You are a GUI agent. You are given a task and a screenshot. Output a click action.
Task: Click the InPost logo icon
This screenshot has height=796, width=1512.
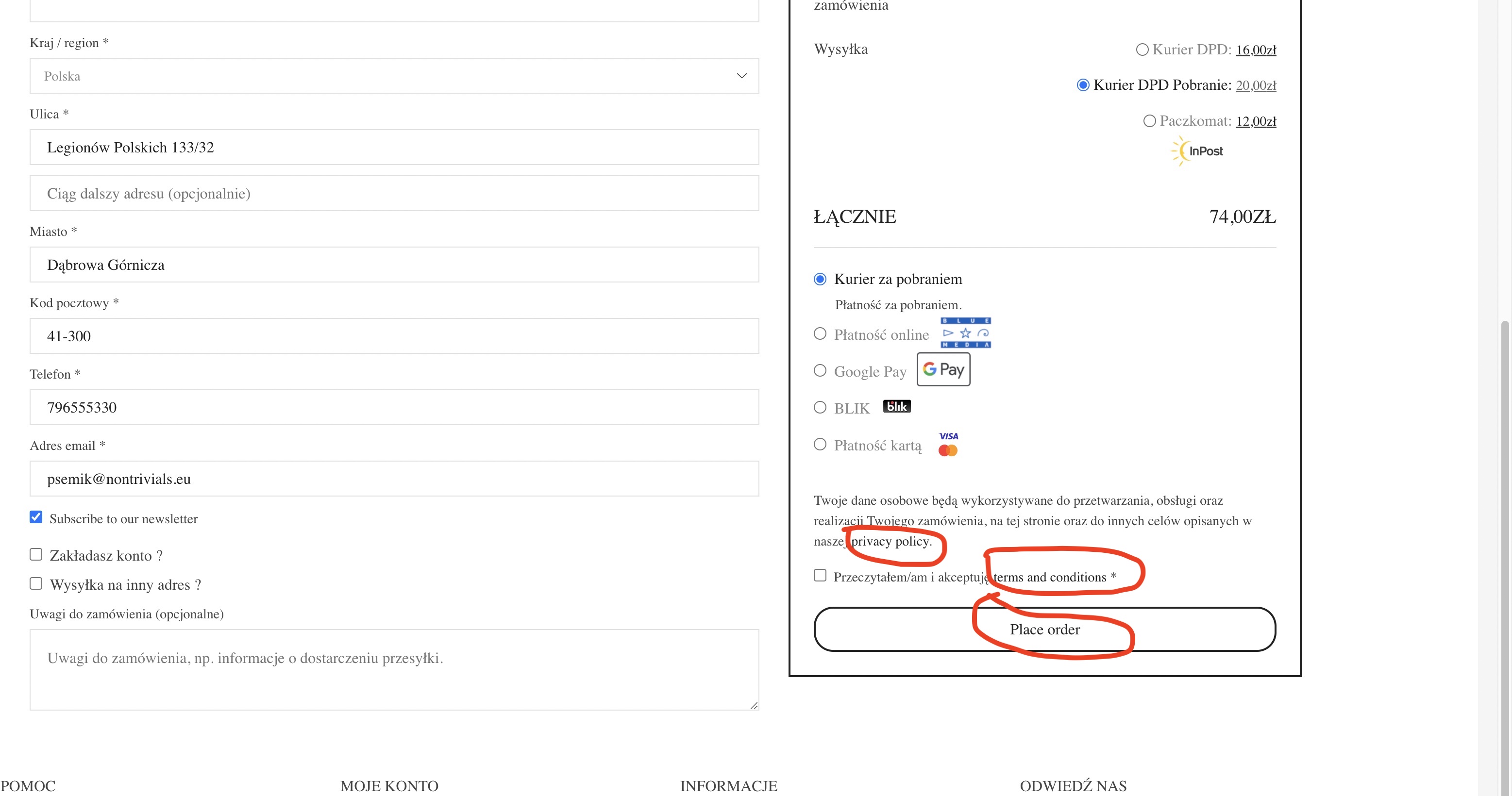pyautogui.click(x=1196, y=151)
